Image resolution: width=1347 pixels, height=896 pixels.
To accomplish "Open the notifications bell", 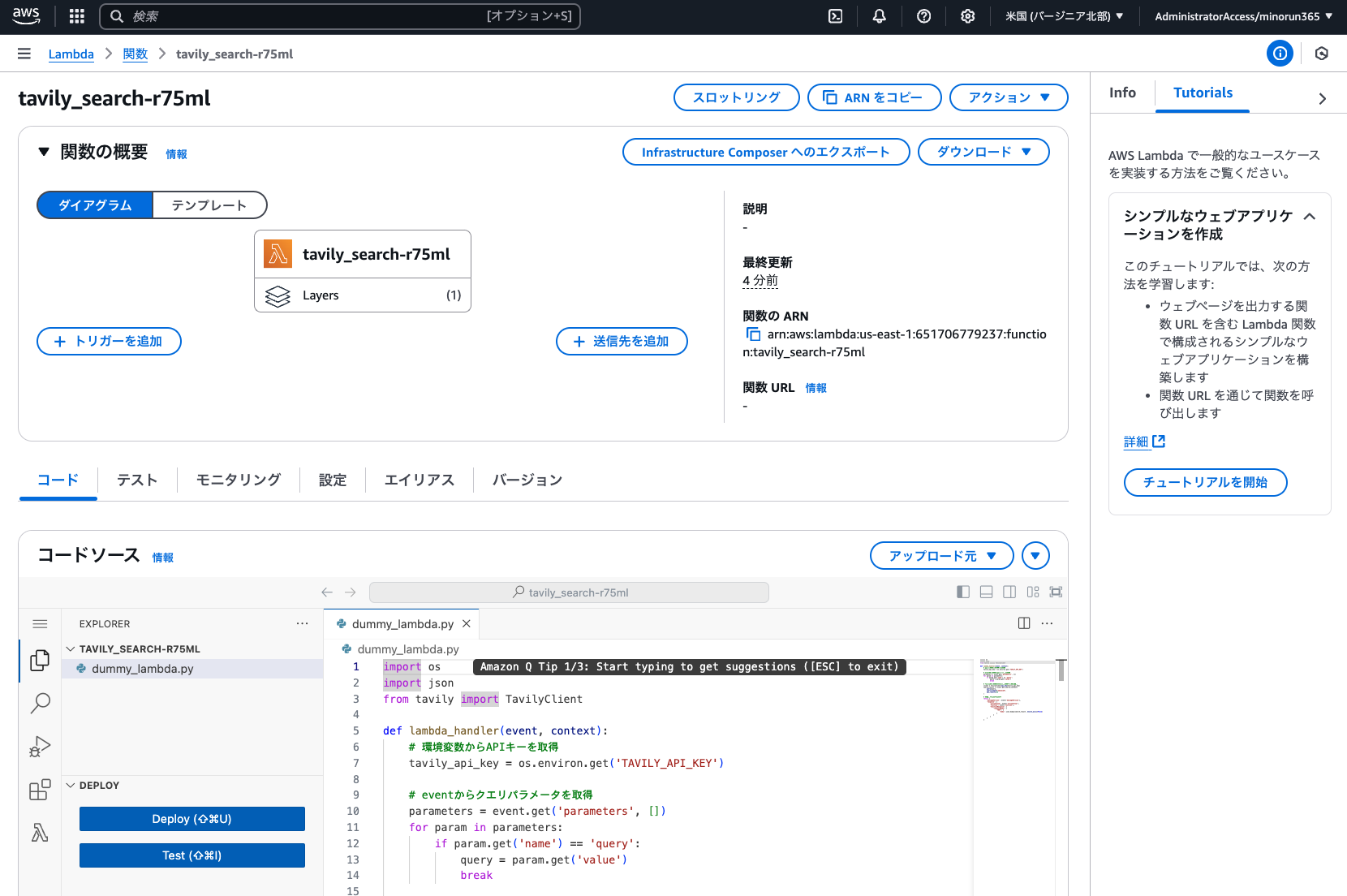I will [880, 16].
